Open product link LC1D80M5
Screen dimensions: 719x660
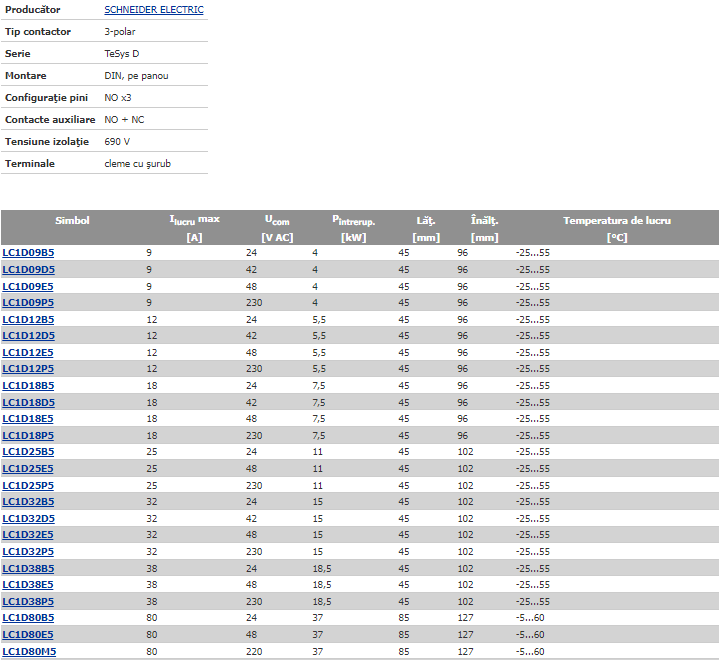tap(29, 652)
